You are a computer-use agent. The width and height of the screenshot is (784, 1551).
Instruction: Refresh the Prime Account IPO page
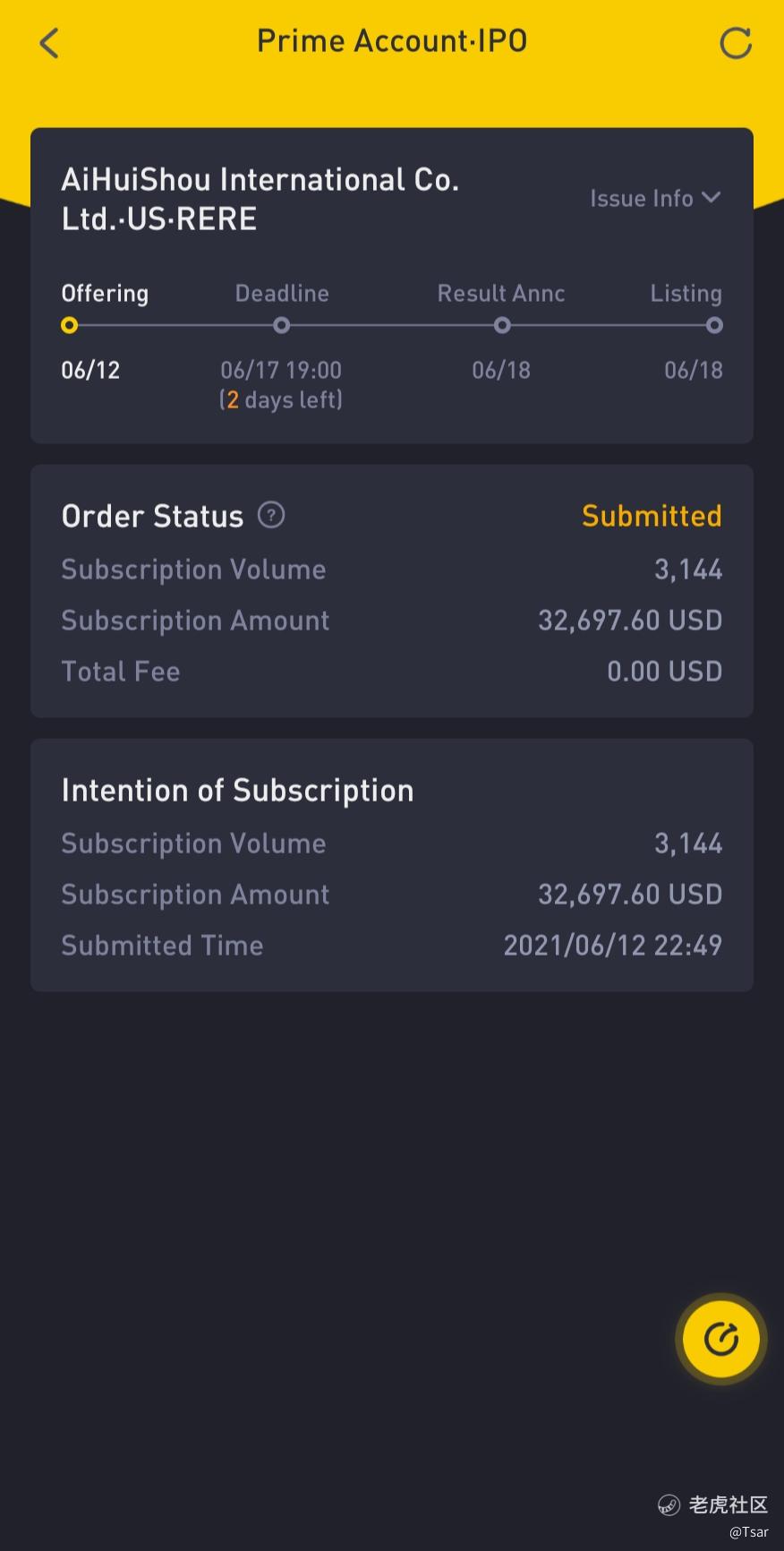coord(735,43)
